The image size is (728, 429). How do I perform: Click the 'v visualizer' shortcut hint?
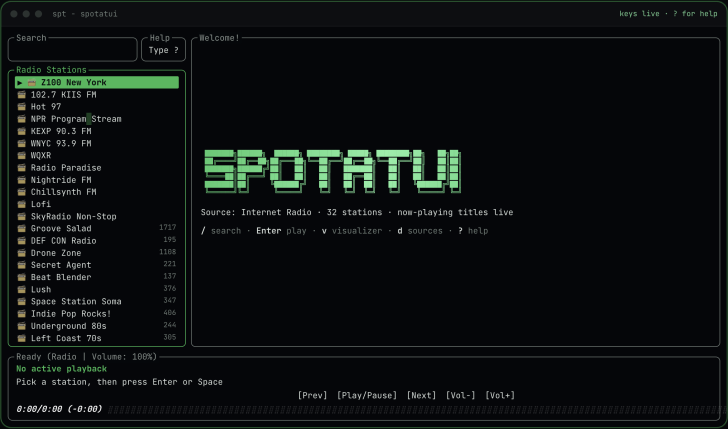(352, 231)
